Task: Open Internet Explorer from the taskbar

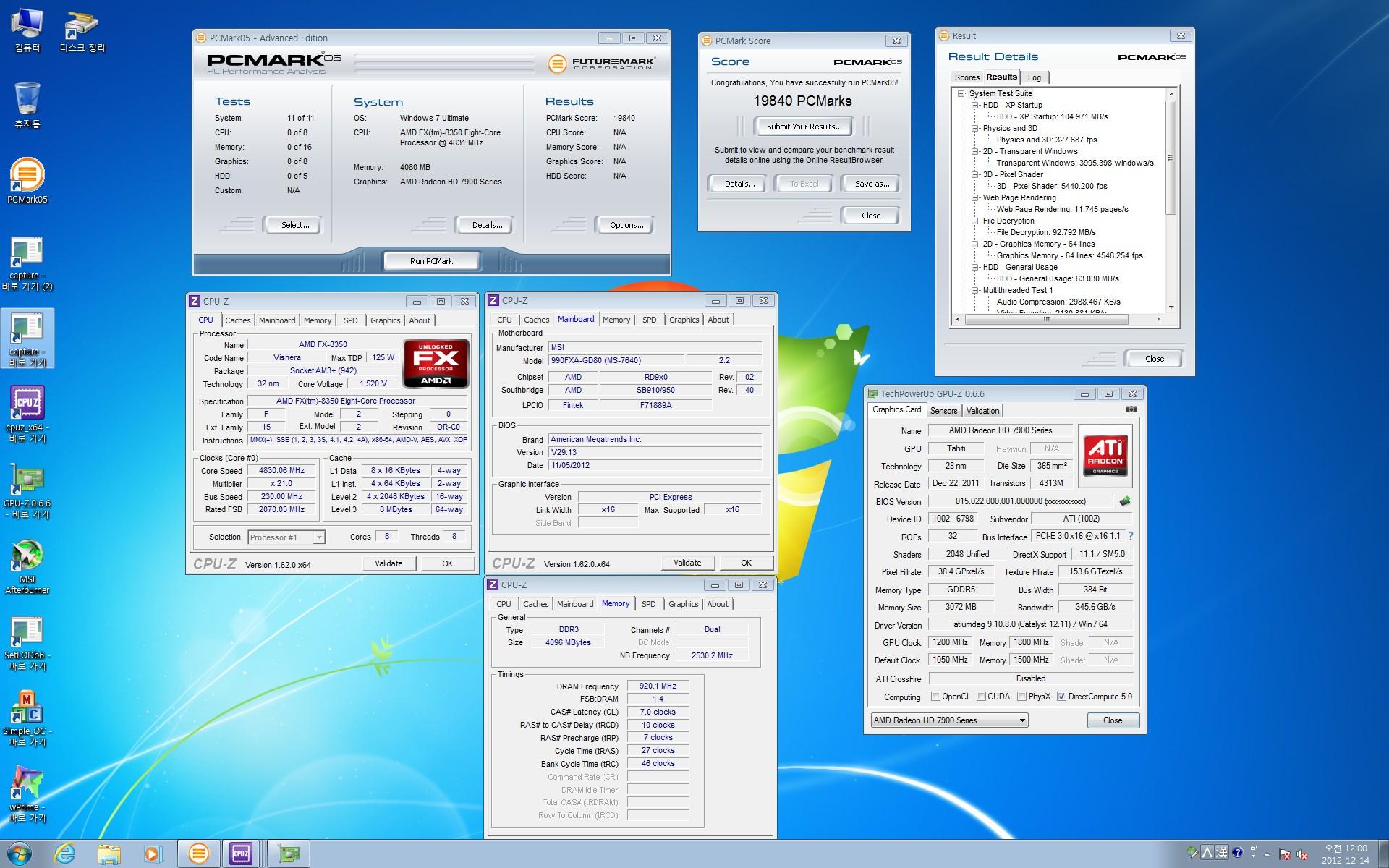Action: (x=65, y=854)
